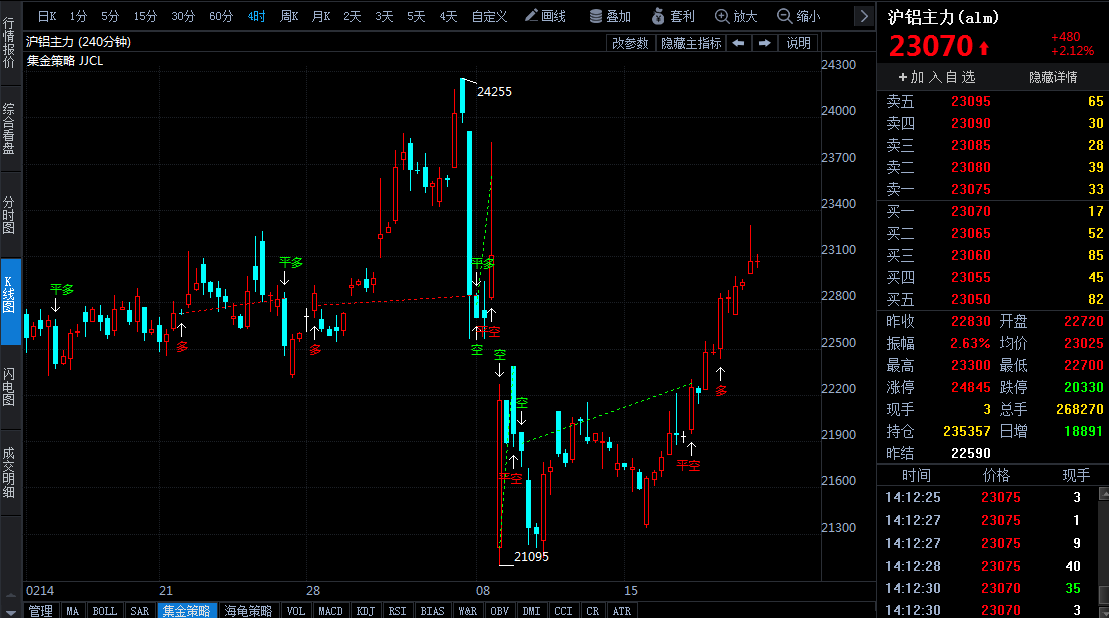Viewport: 1109px width, 618px height.
Task: Click the trade row at 14:12:28
Action: [x=987, y=566]
